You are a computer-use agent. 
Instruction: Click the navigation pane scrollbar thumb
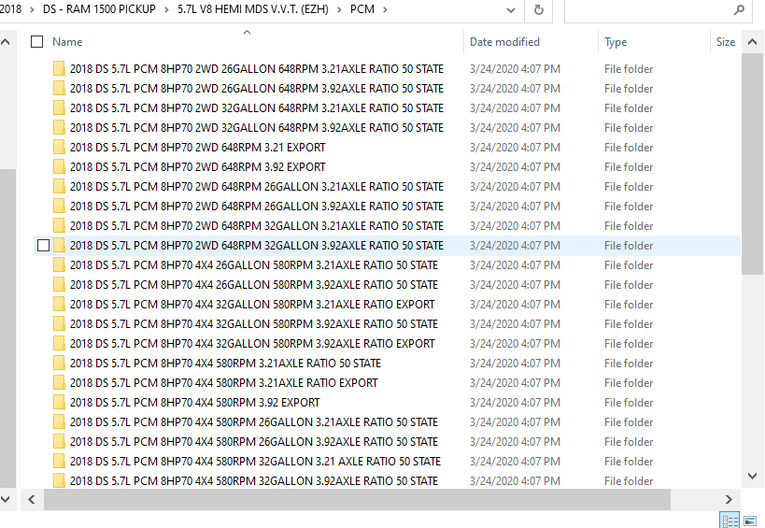click(8, 328)
